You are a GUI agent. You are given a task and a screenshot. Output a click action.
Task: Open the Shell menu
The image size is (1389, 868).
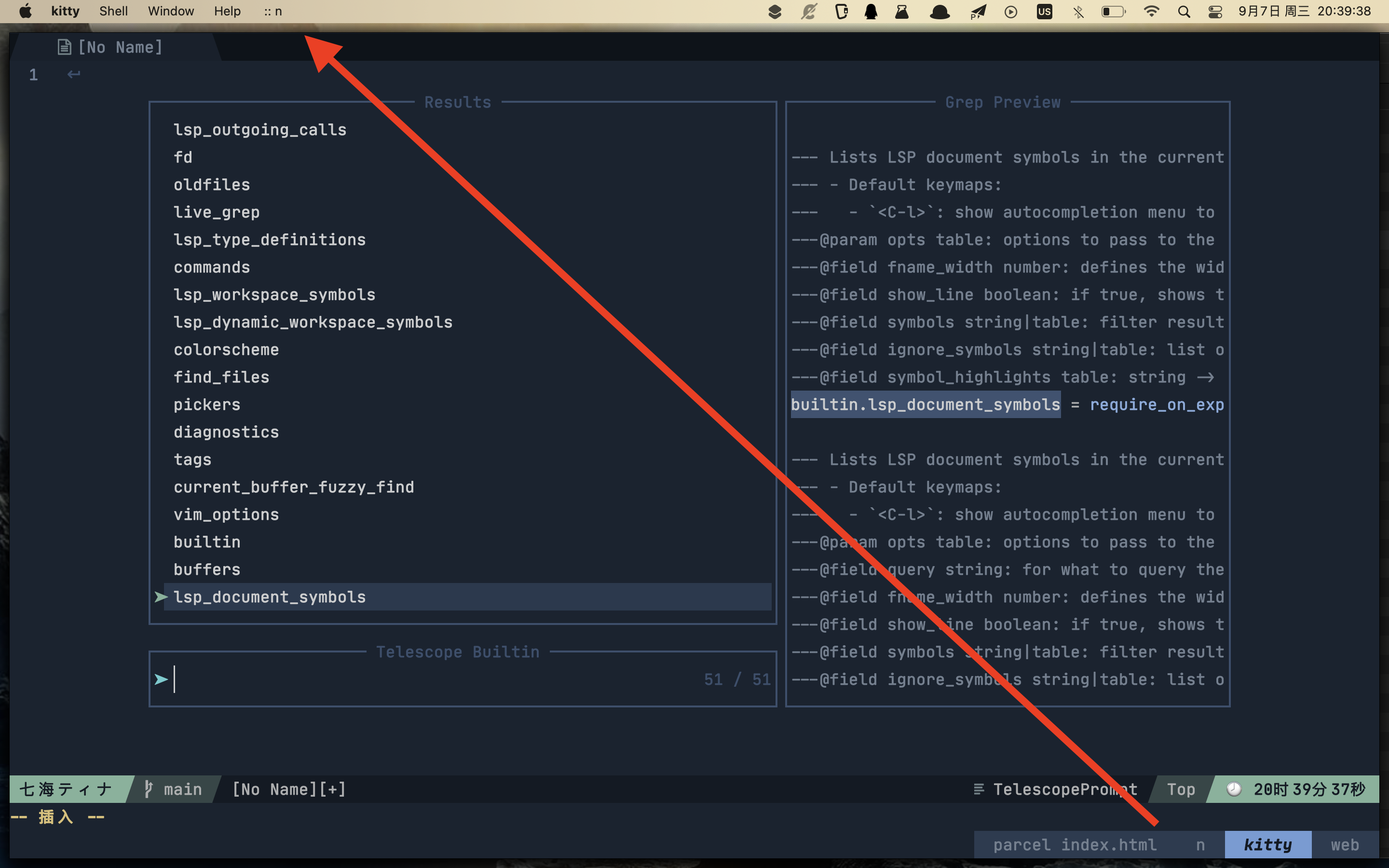pyautogui.click(x=113, y=12)
